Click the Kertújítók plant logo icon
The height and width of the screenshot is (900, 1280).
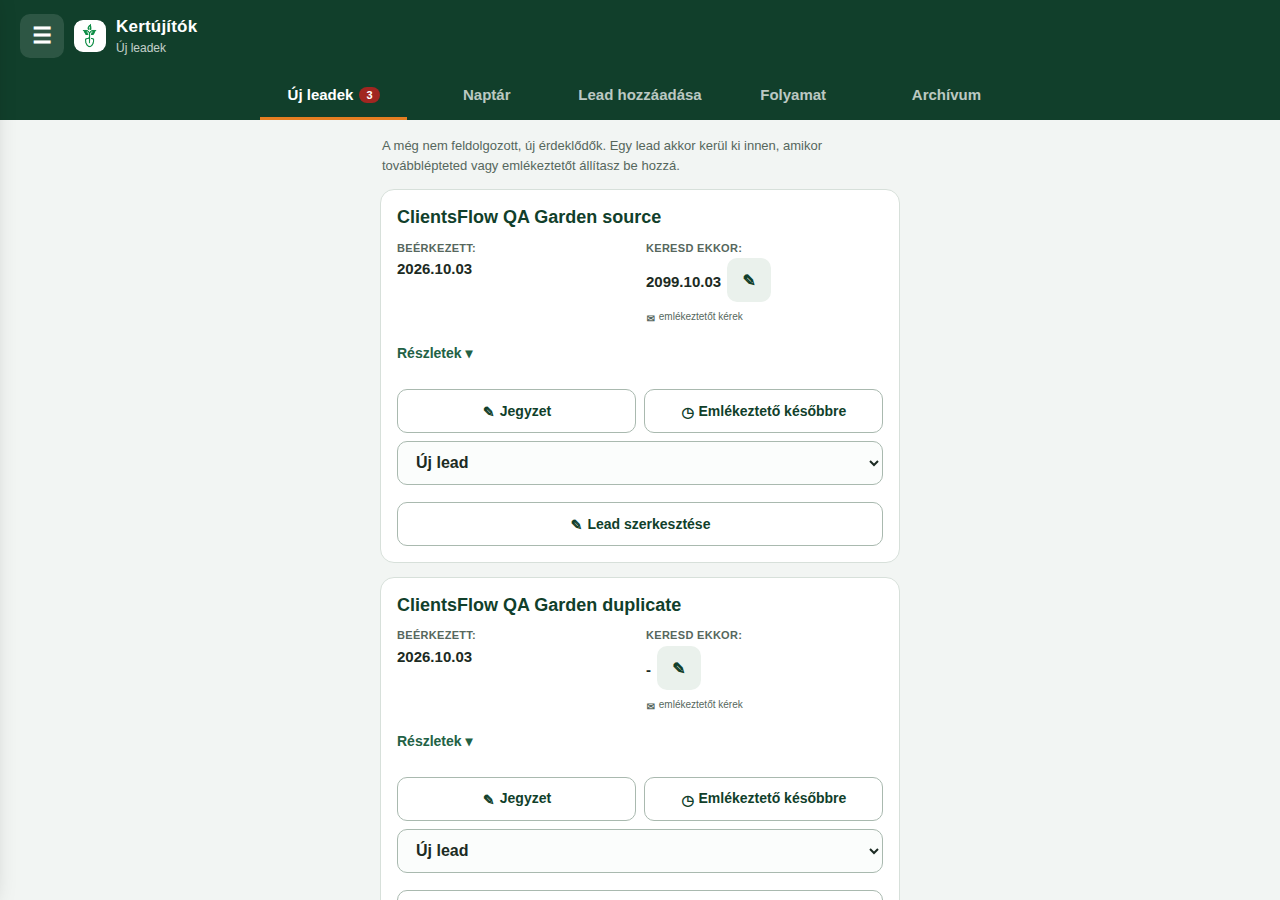[90, 36]
